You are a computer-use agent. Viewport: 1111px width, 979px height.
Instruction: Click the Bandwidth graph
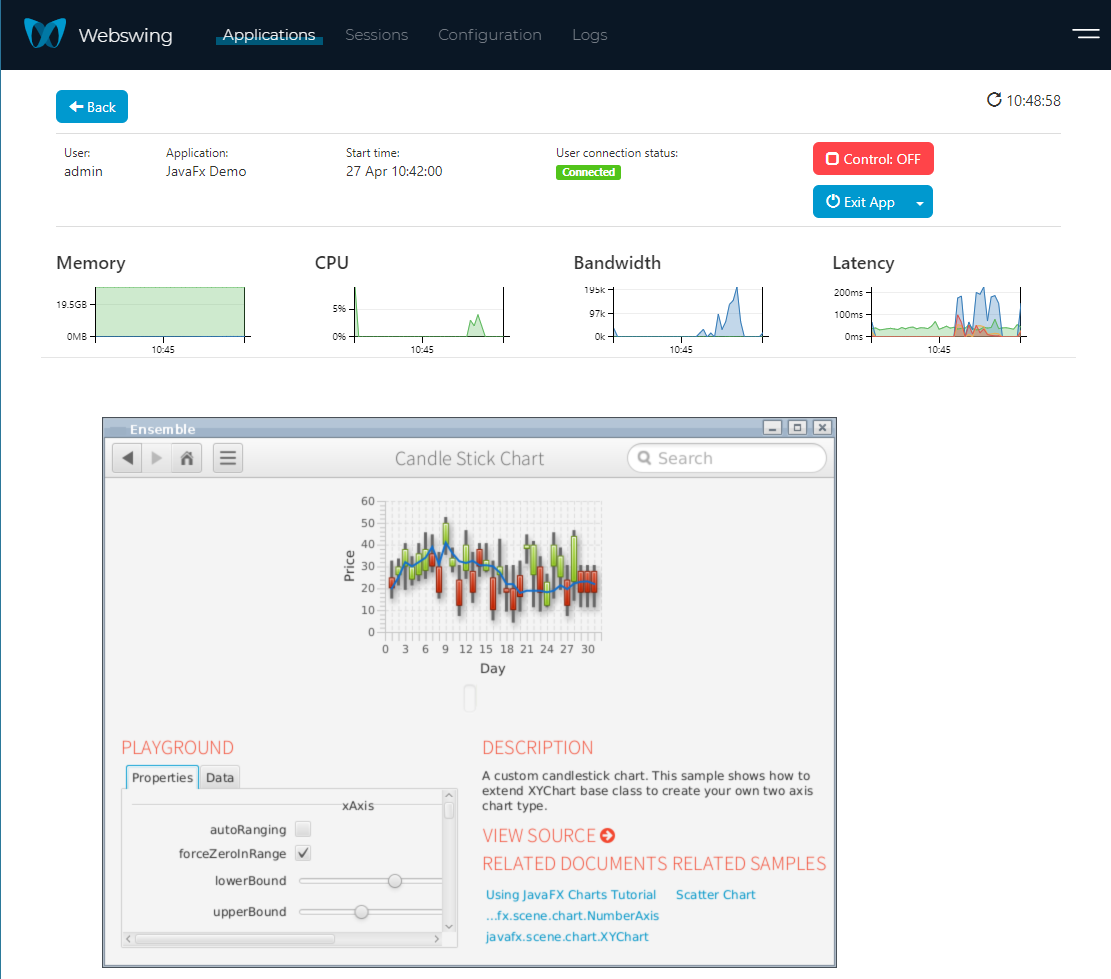tap(688, 312)
